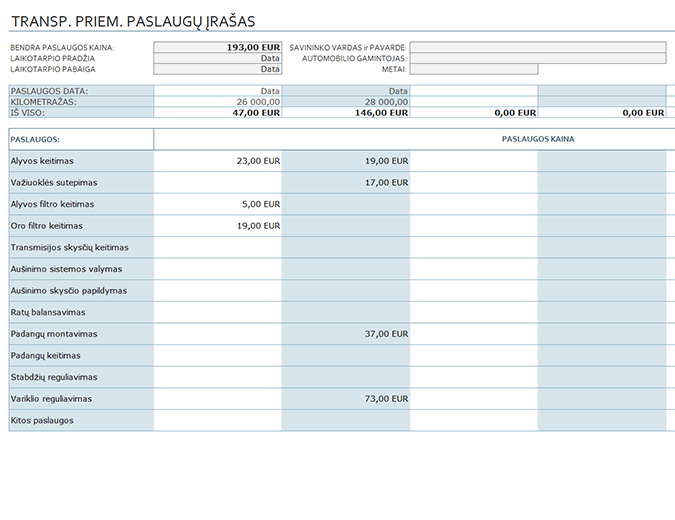Select the PASLAUGOS KAINA header

[538, 139]
